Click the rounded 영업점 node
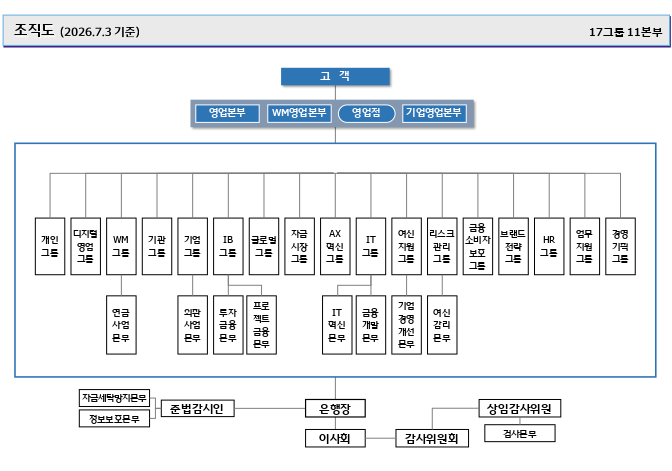Viewport: 672px width, 471px height. (366, 113)
